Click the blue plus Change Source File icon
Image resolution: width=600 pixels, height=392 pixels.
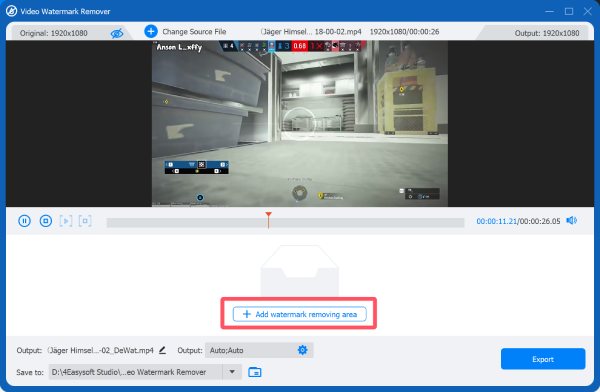point(151,31)
